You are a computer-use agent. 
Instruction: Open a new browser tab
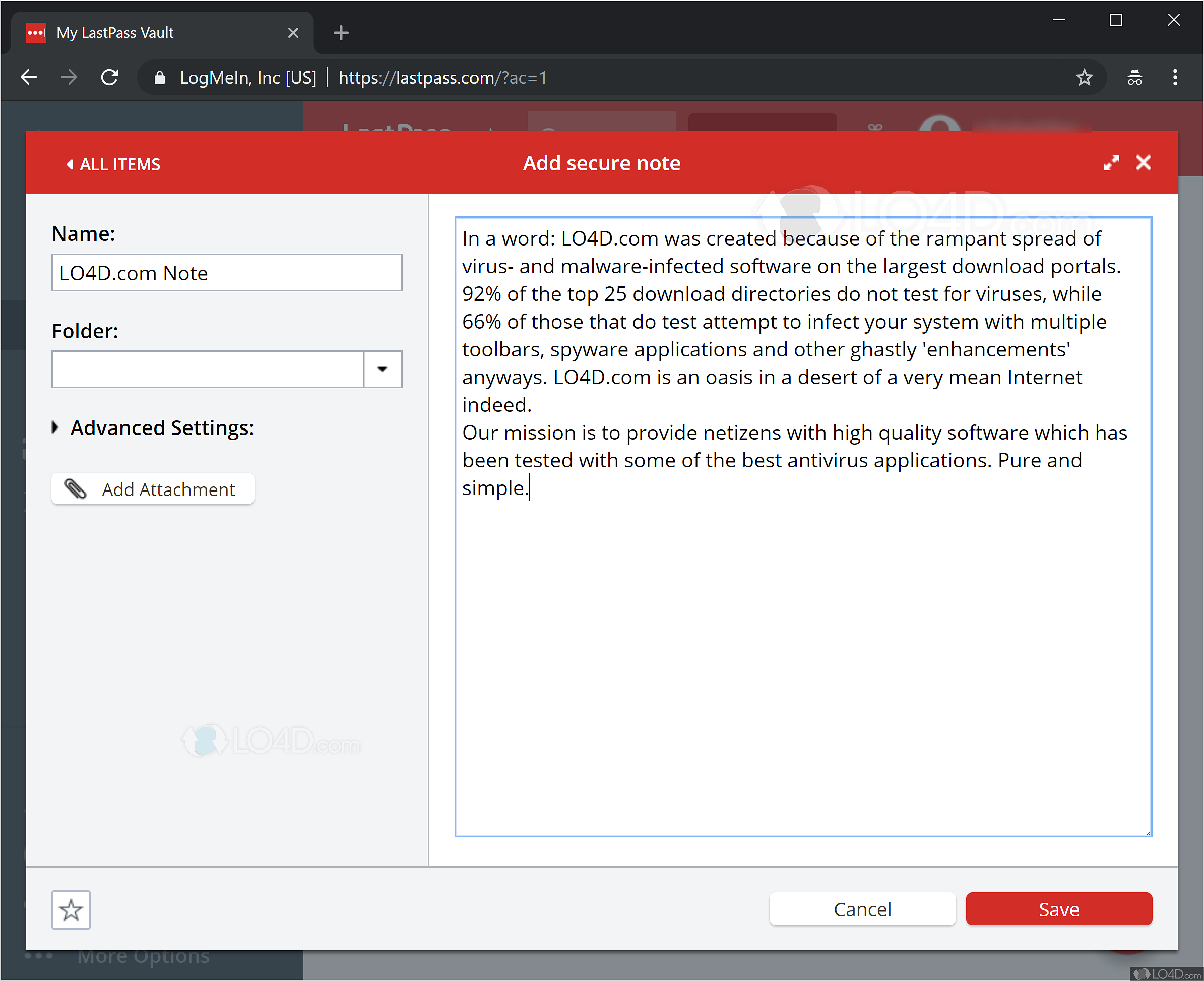tap(341, 33)
